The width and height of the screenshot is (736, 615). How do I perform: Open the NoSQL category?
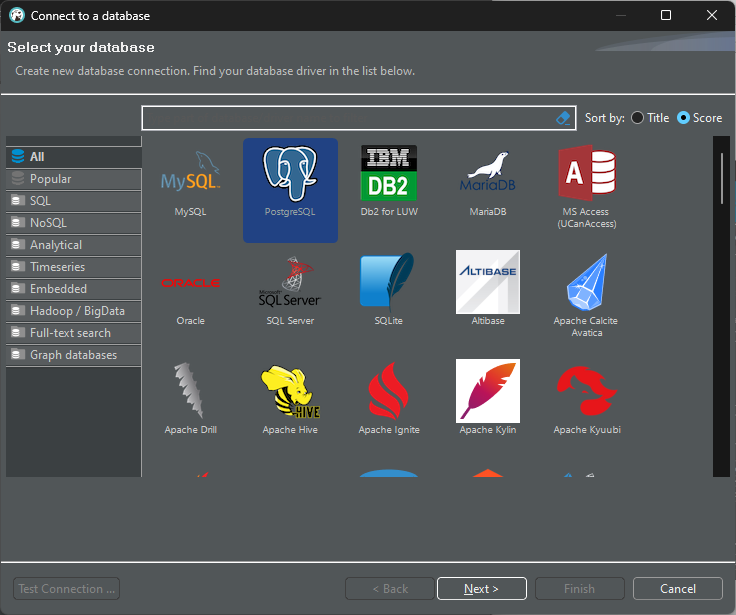click(x=74, y=223)
